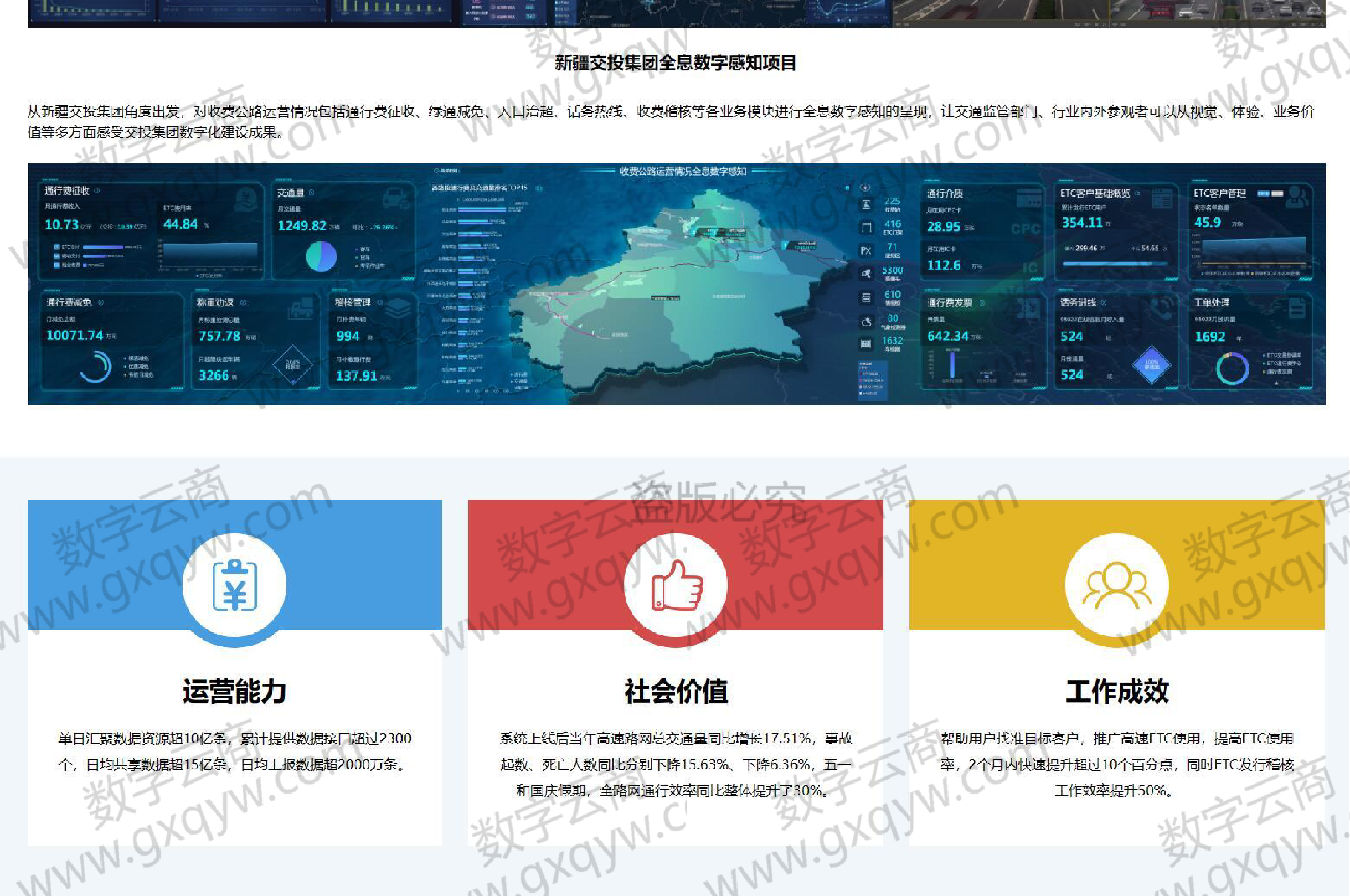Click the yen avatar icon in 通行费征收 panel

pos(248,199)
